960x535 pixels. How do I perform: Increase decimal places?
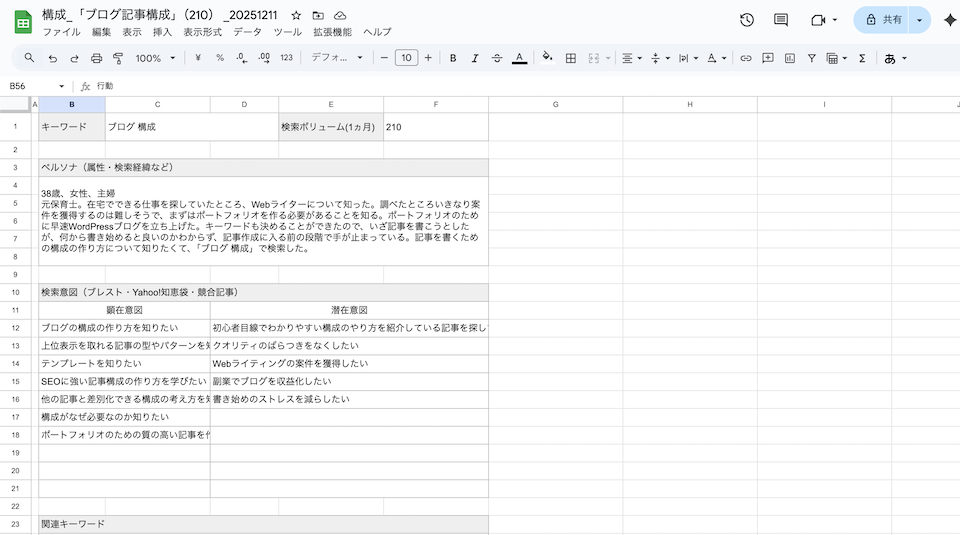coord(264,58)
